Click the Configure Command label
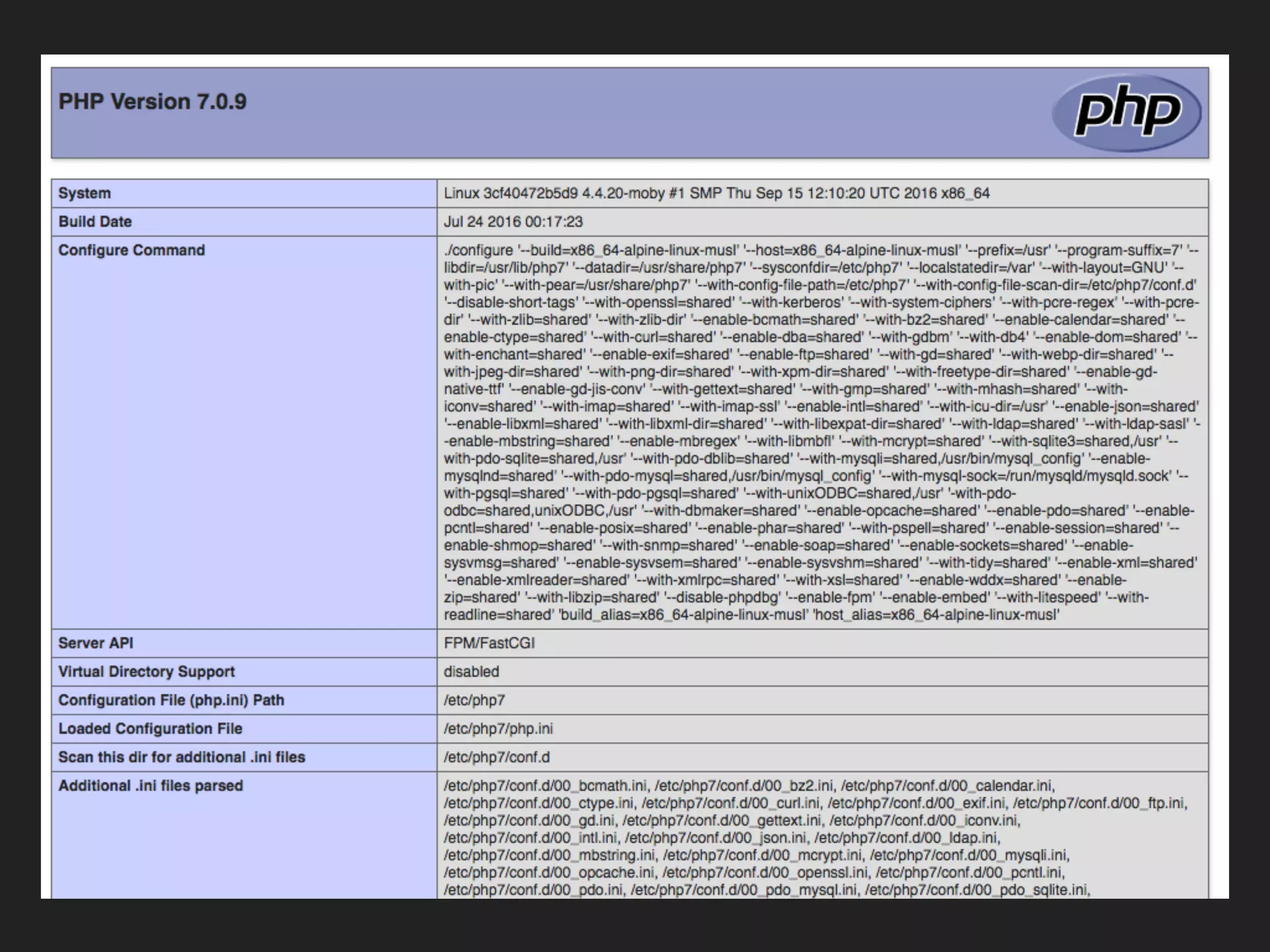 [131, 250]
